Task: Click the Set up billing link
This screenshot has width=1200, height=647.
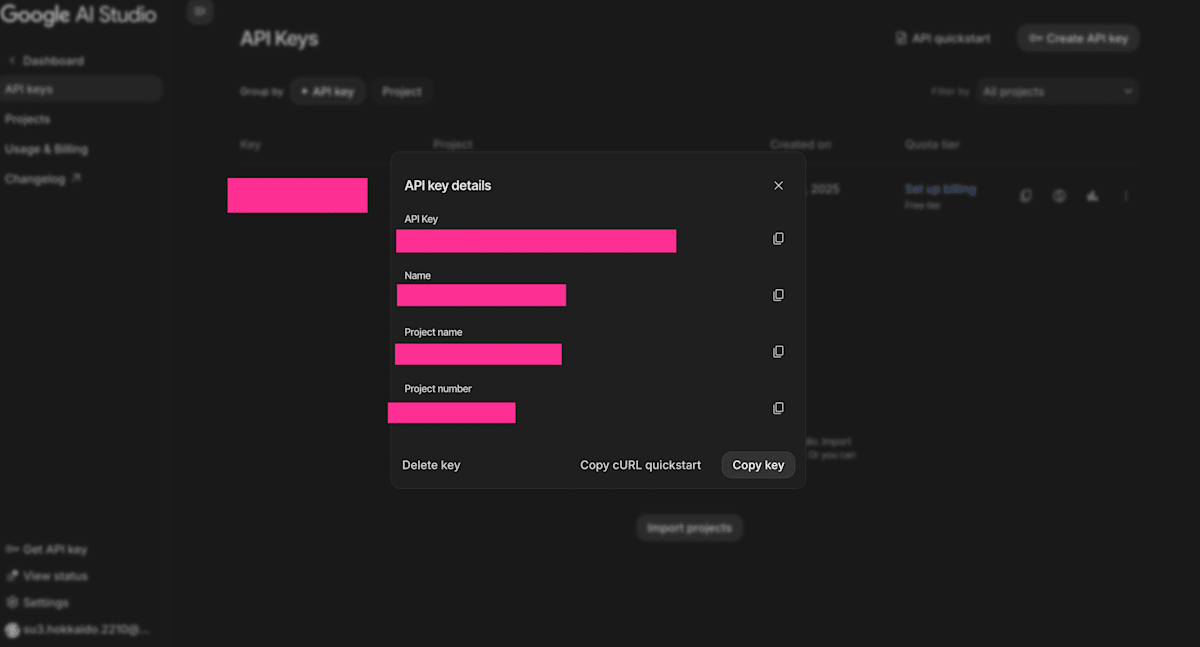Action: pyautogui.click(x=940, y=189)
